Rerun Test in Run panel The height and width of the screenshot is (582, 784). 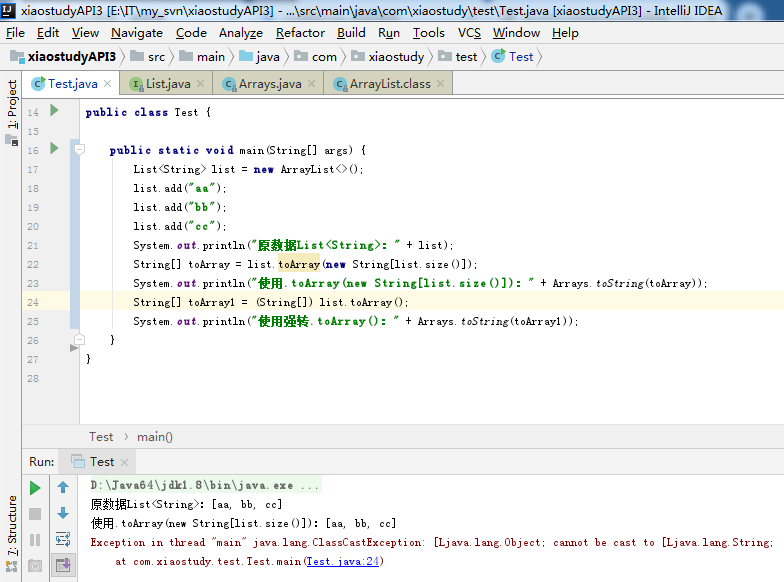[35, 488]
